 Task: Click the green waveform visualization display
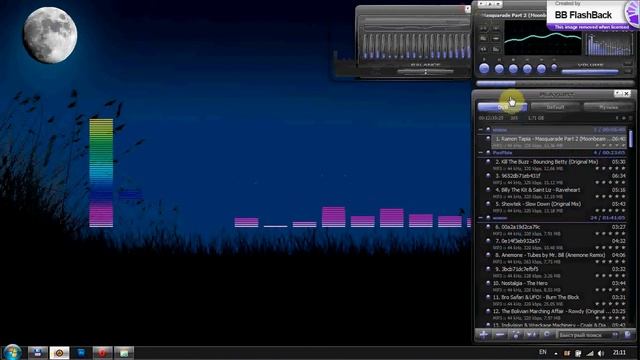(543, 38)
